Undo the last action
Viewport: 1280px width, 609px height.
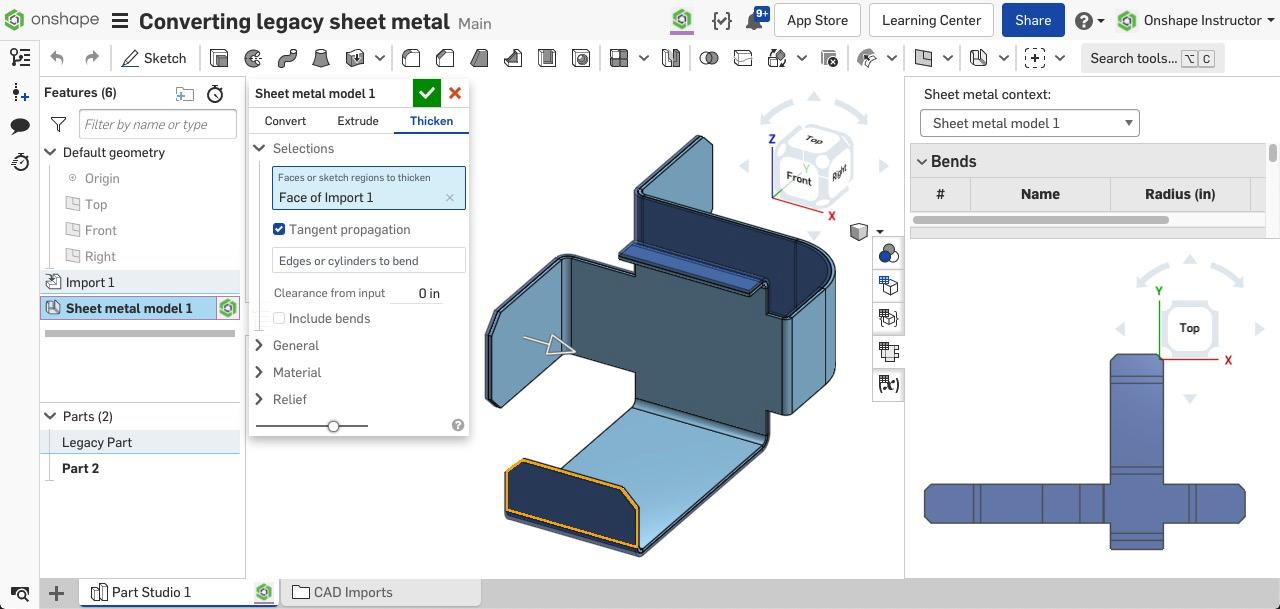pos(57,58)
